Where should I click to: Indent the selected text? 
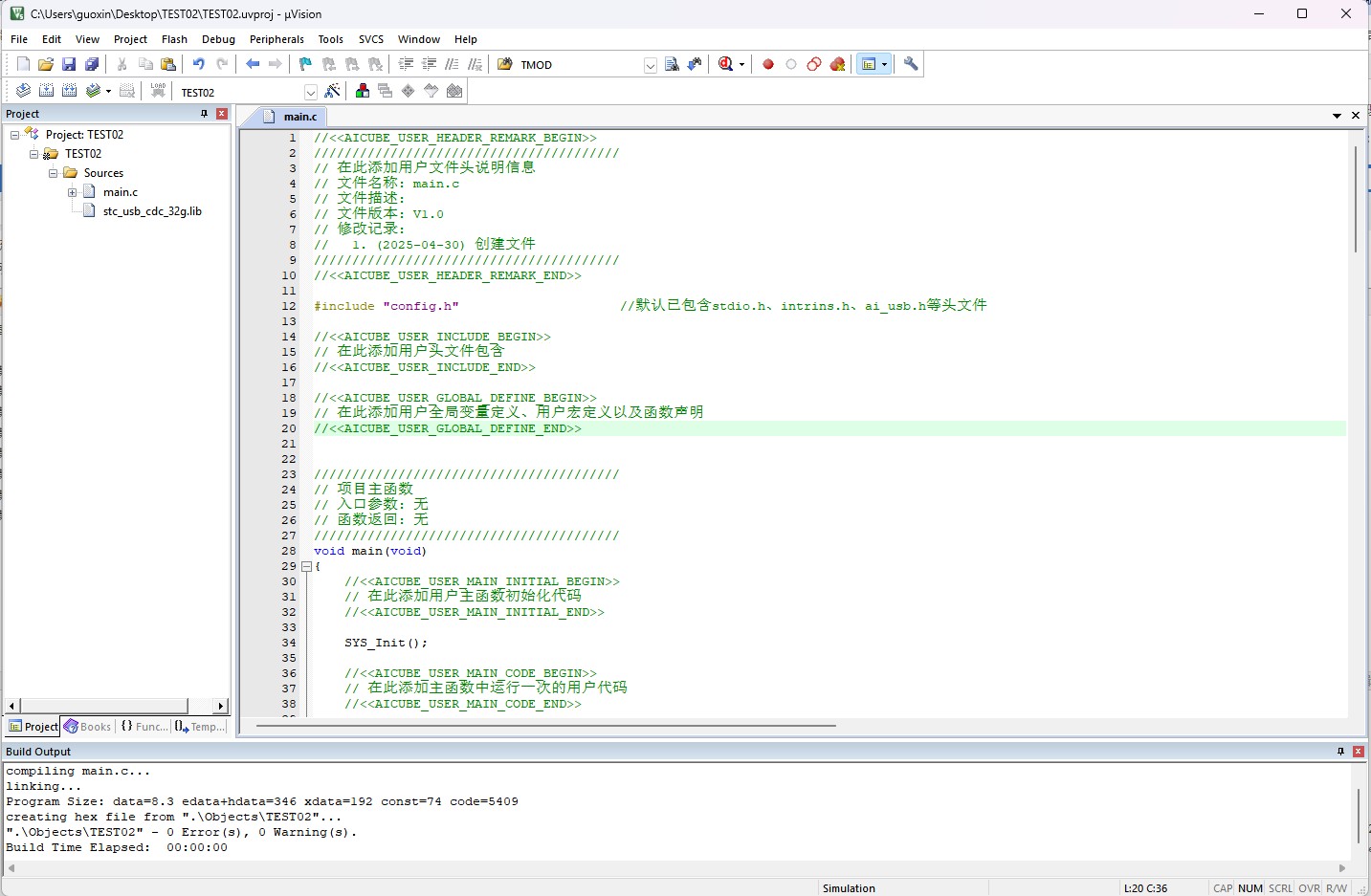(406, 64)
